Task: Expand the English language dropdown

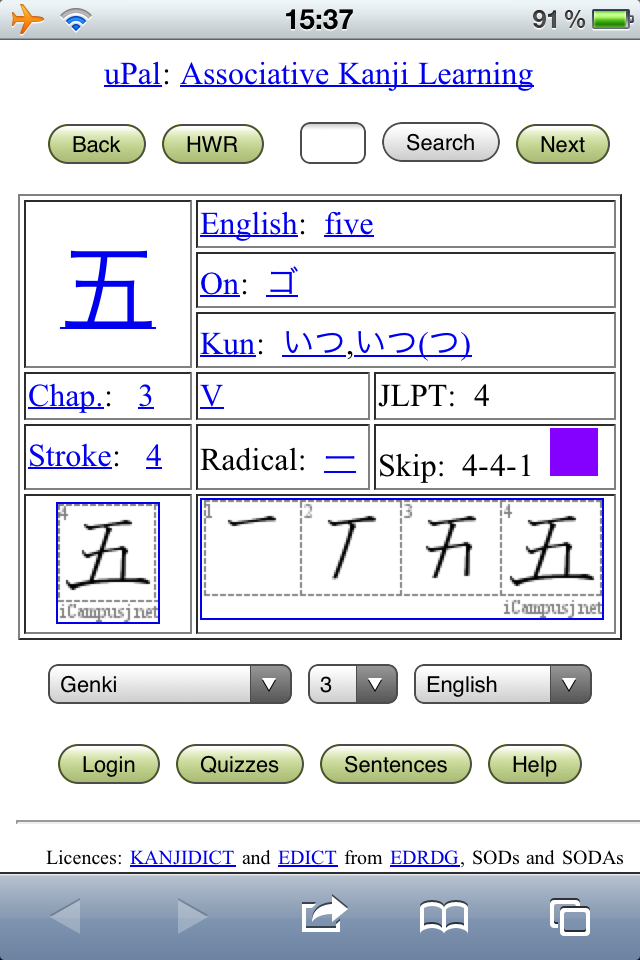Action: point(503,684)
